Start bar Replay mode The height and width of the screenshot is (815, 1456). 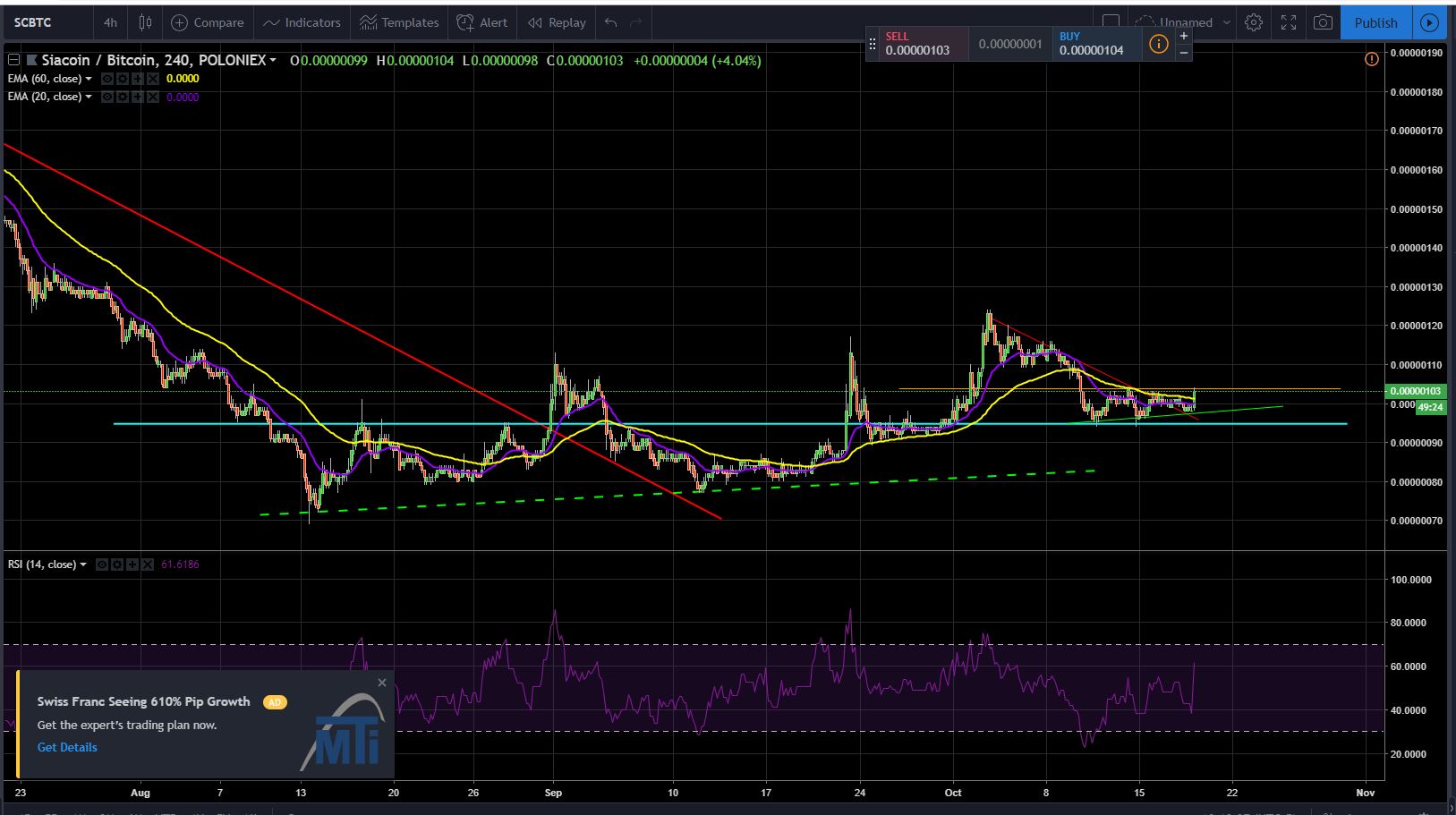[557, 22]
